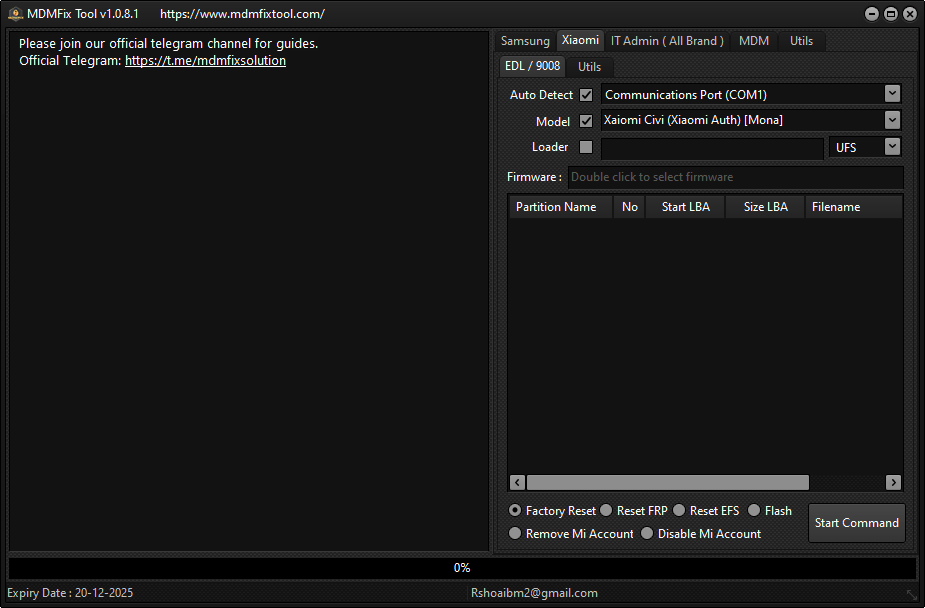
Task: Click the Start Command button
Action: [x=856, y=522]
